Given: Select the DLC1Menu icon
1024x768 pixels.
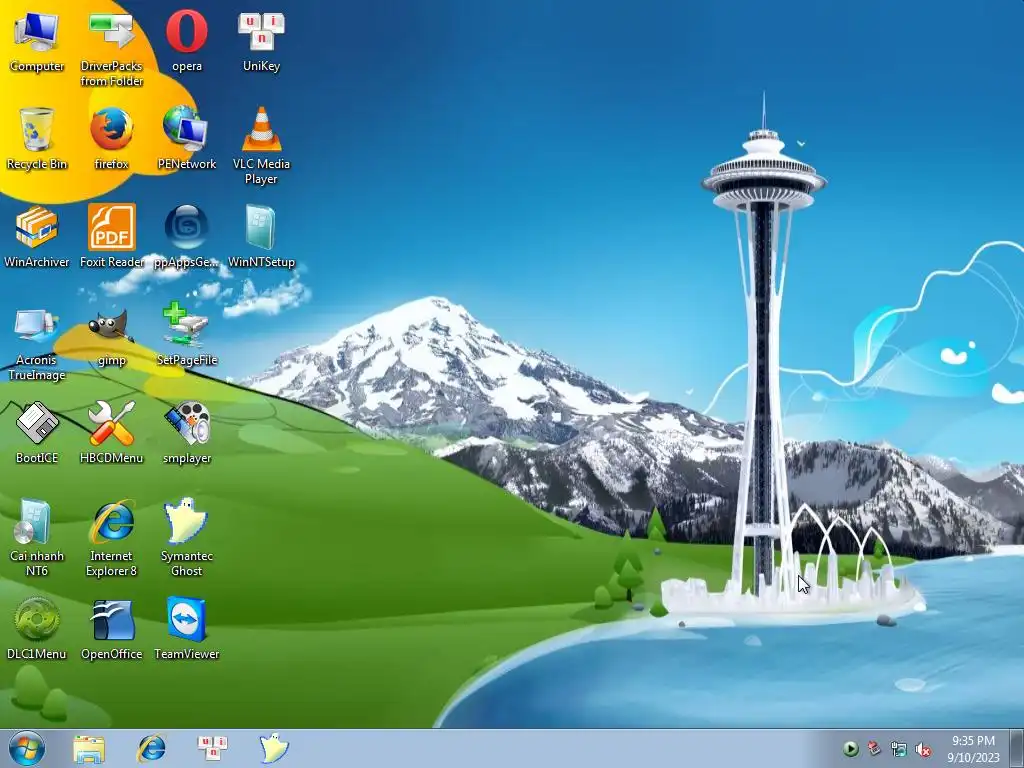Looking at the screenshot, I should point(37,628).
